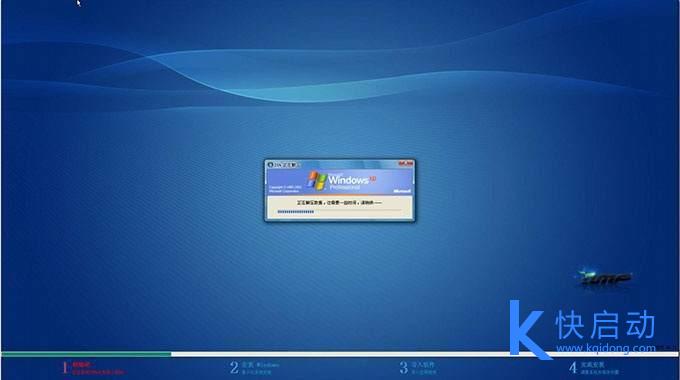Click the status message text in the setup dialog
Image resolution: width=680 pixels, height=380 pixels.
click(339, 203)
